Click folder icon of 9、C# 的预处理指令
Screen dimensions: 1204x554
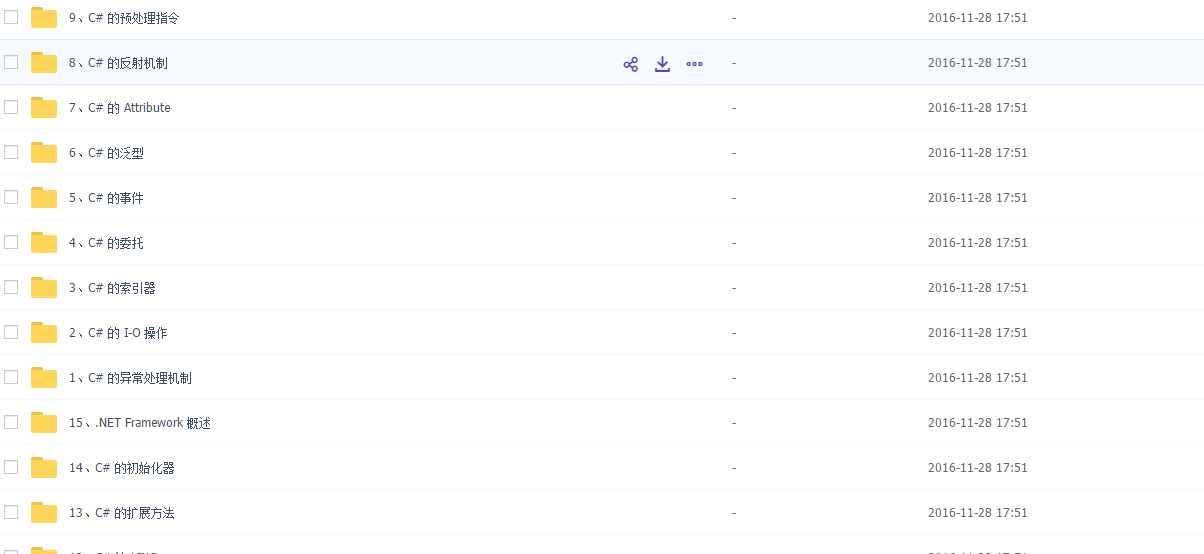click(44, 17)
